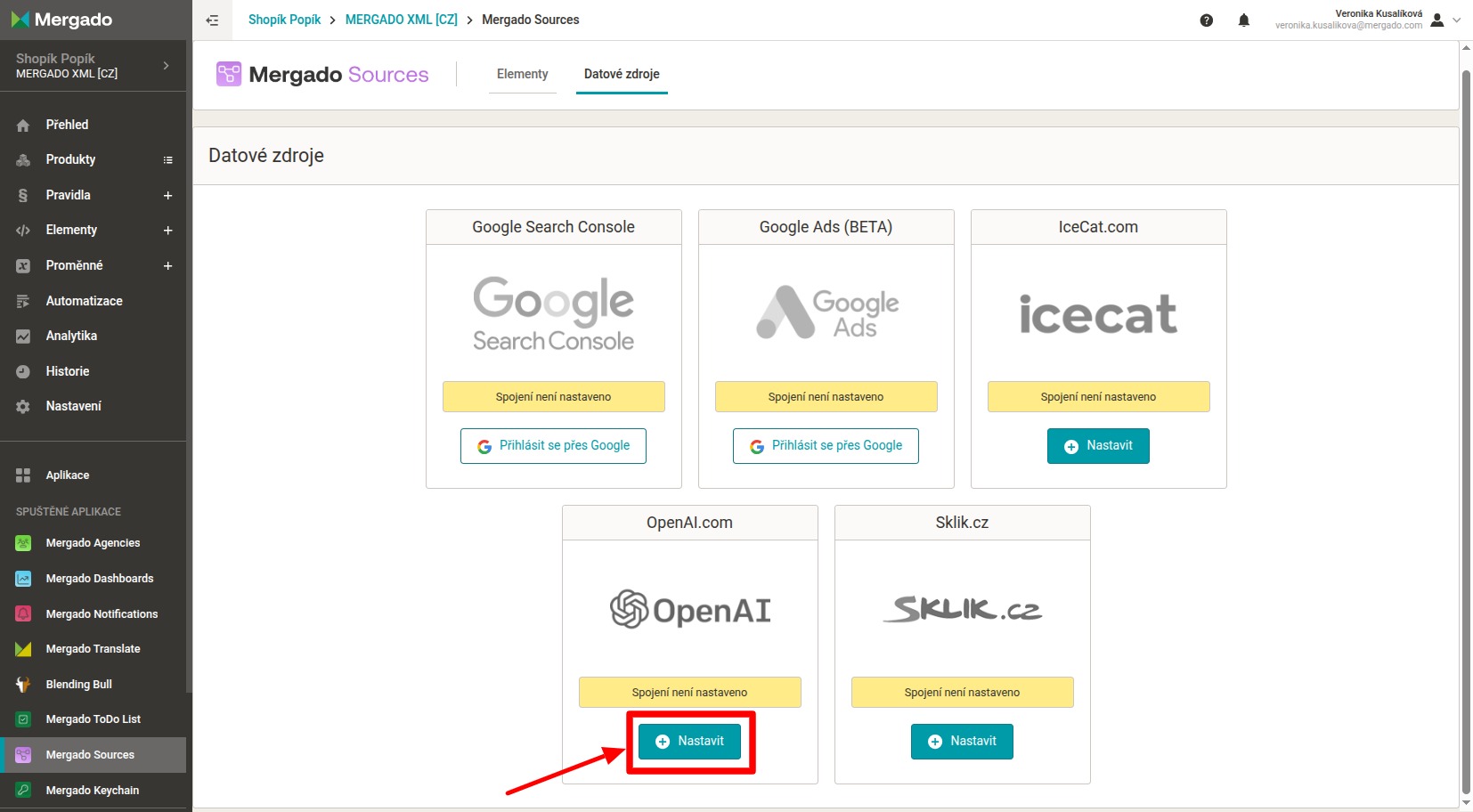
Task: Click the Pravidla section icon
Action: pos(23,195)
